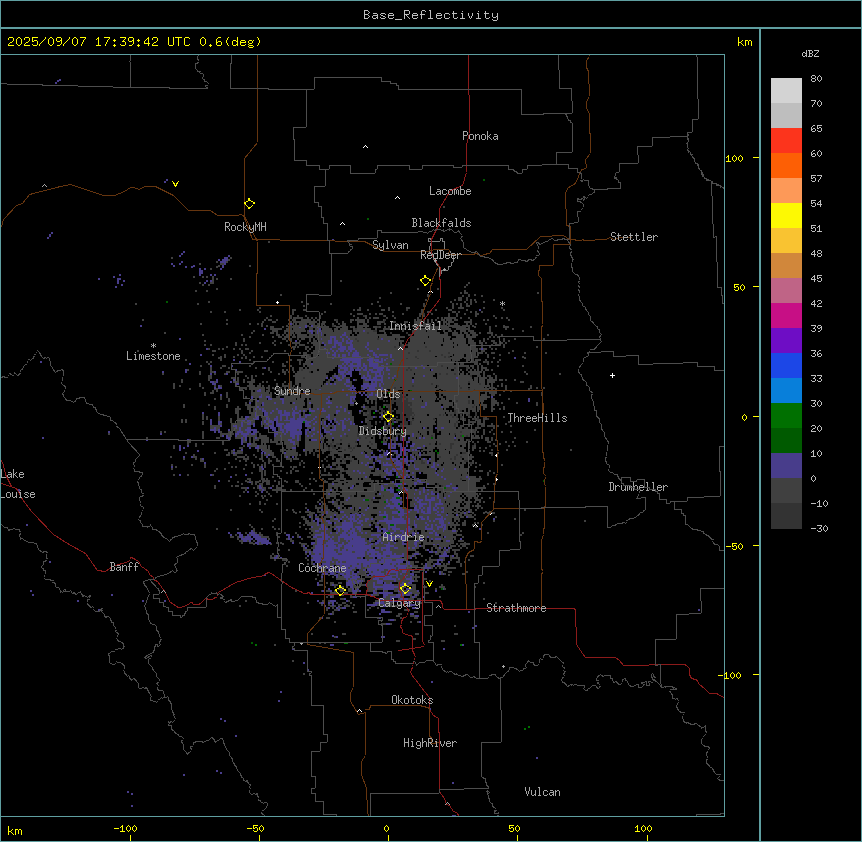Image resolution: width=862 pixels, height=842 pixels.
Task: Click the green 30 dBZ legend swatch
Action: (x=786, y=416)
